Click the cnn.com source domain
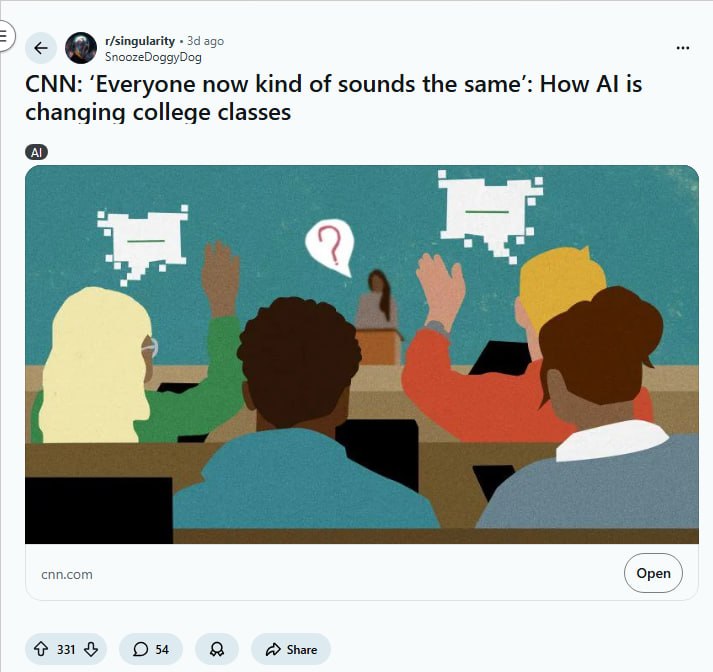 [x=67, y=574]
